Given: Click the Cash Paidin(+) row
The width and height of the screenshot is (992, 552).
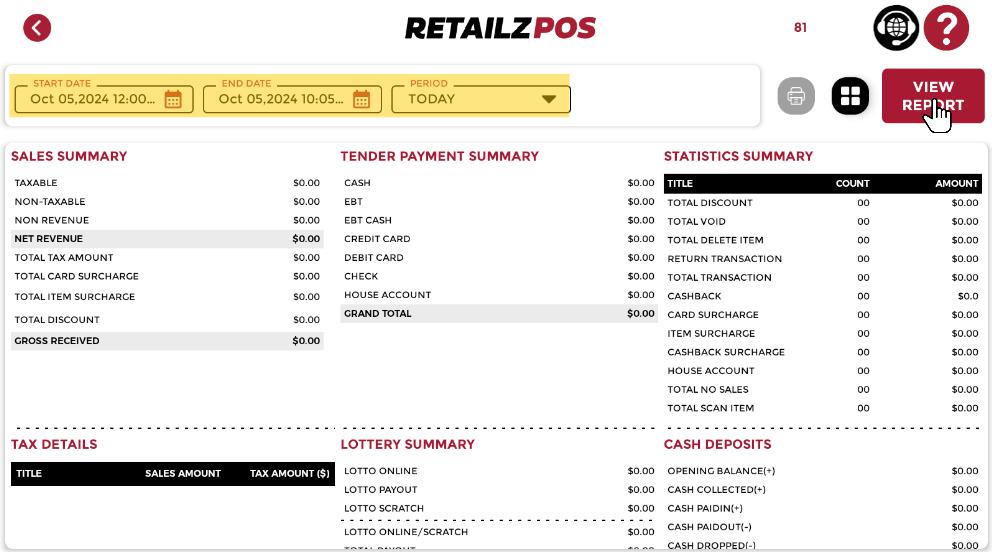Looking at the screenshot, I should point(822,508).
